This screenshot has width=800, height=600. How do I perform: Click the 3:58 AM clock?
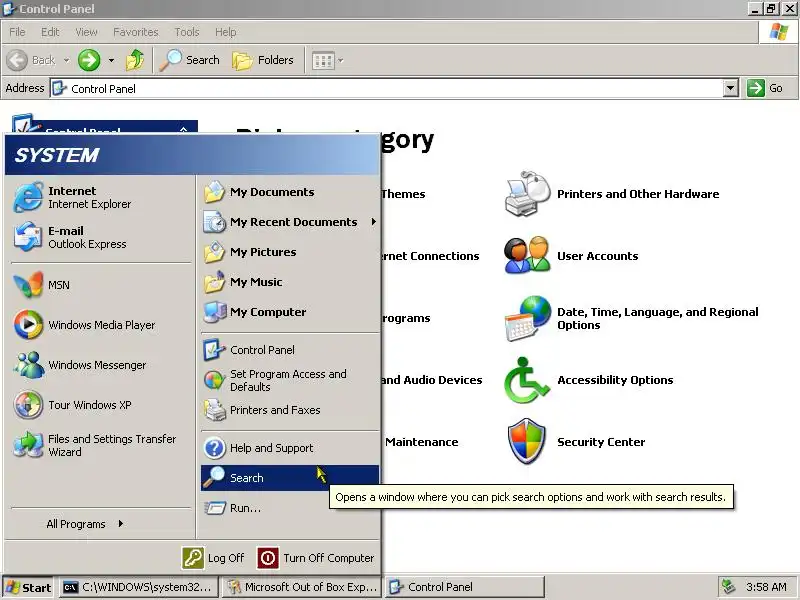click(766, 587)
